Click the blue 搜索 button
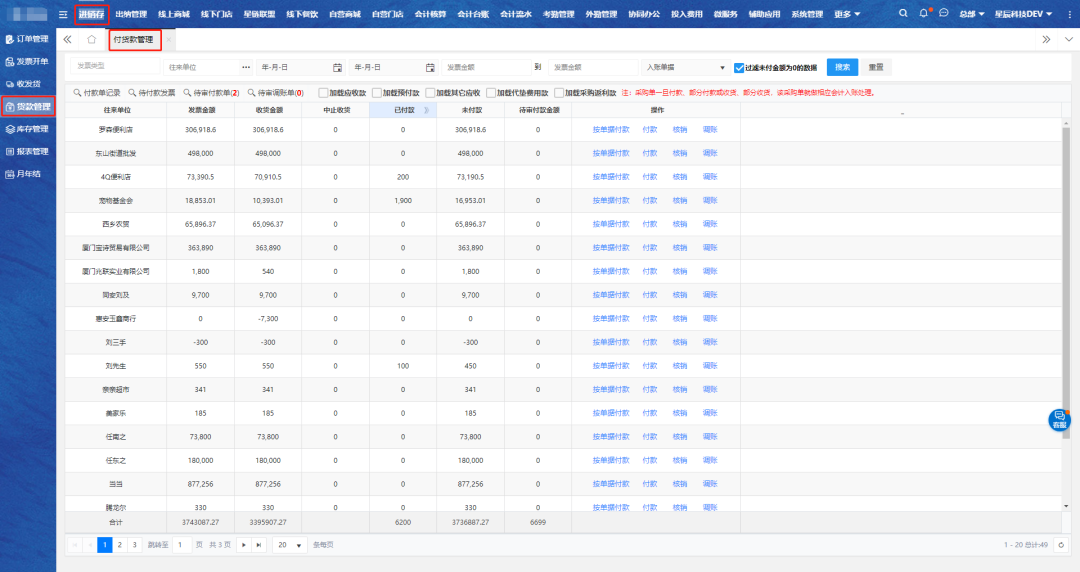Viewport: 1080px width, 572px height. pos(843,67)
